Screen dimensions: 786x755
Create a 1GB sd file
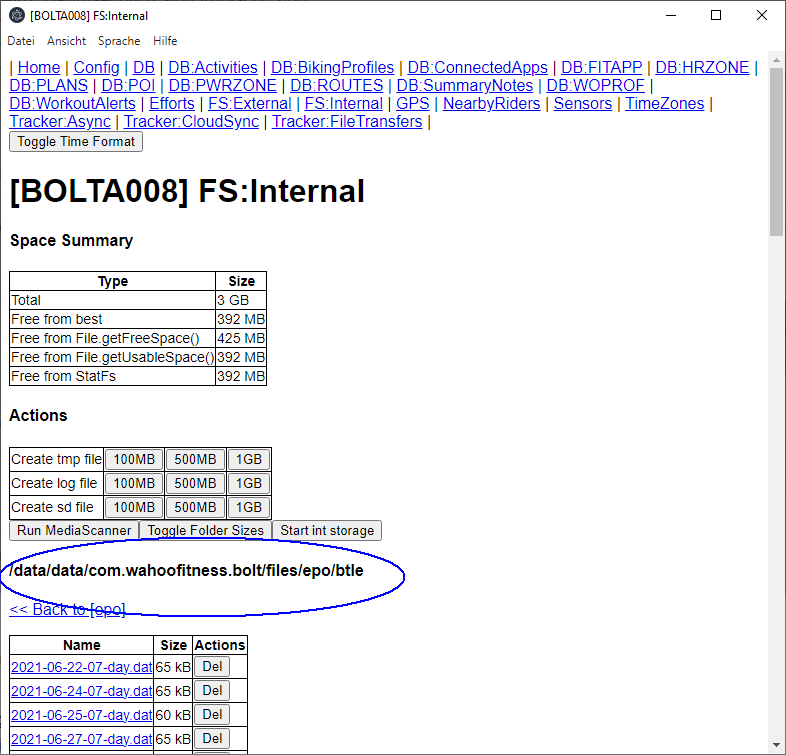click(x=249, y=507)
